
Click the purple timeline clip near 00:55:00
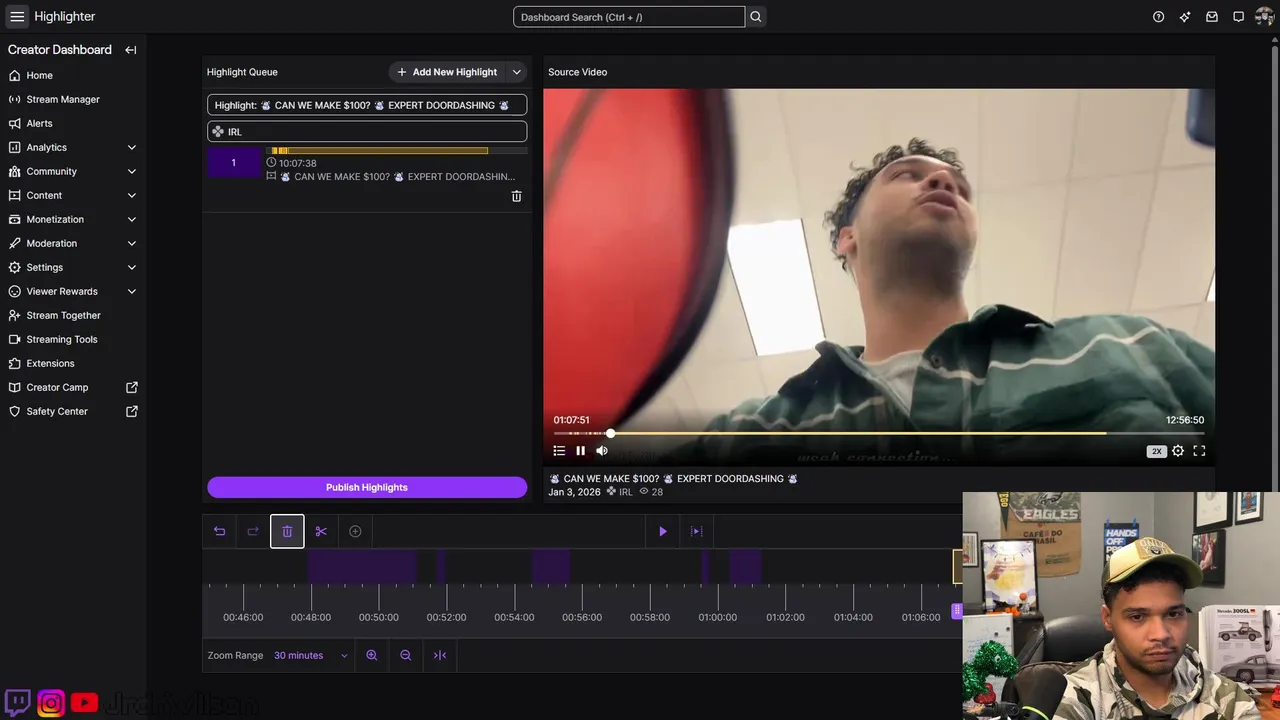551,566
